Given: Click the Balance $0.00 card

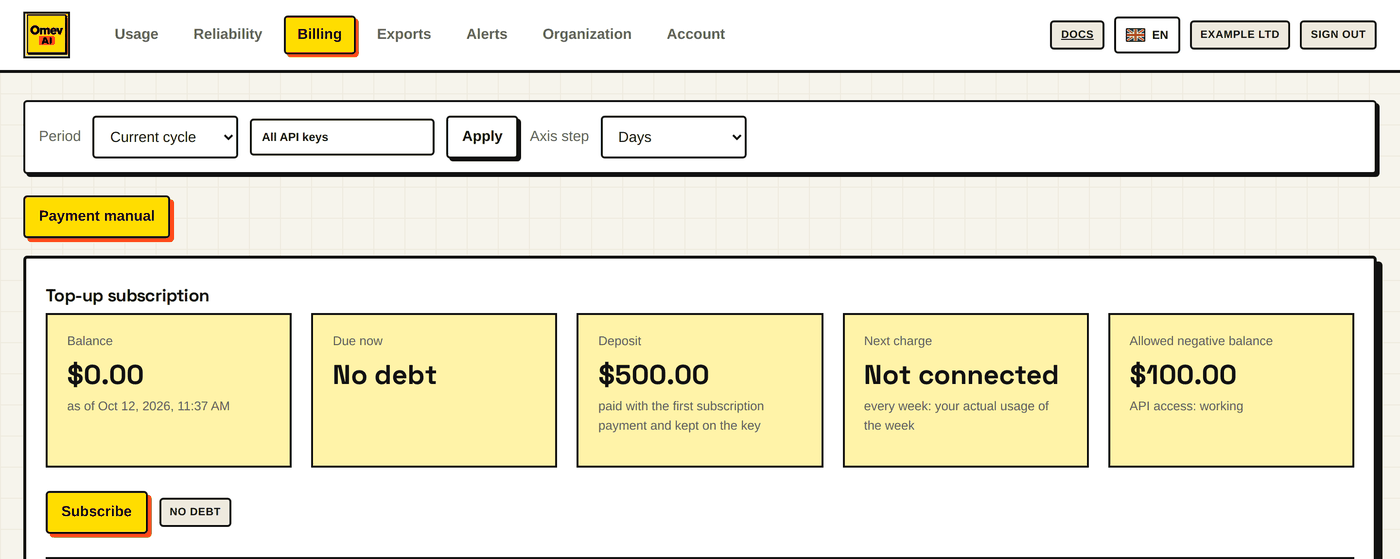Looking at the screenshot, I should point(169,390).
